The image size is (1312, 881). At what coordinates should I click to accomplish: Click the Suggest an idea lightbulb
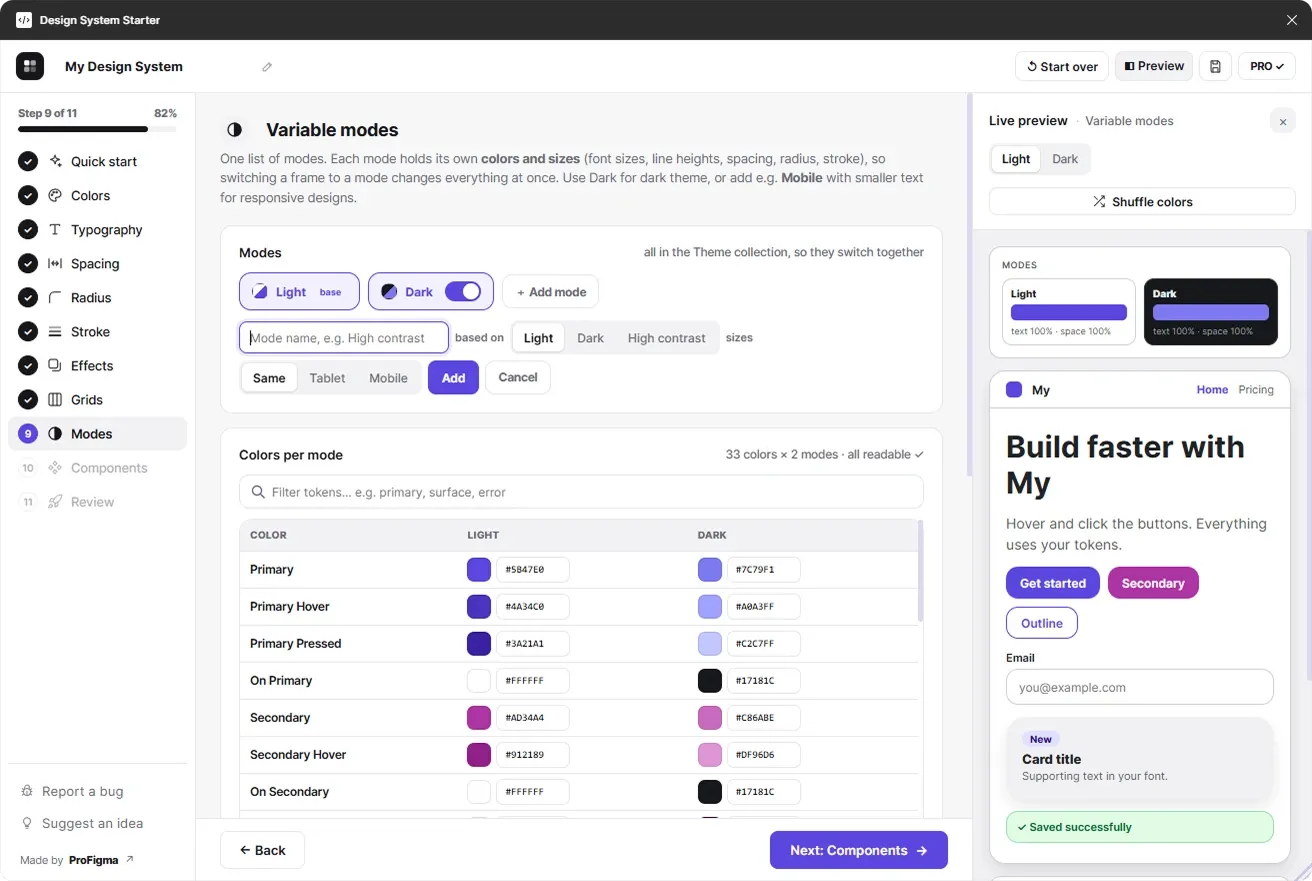click(82, 823)
